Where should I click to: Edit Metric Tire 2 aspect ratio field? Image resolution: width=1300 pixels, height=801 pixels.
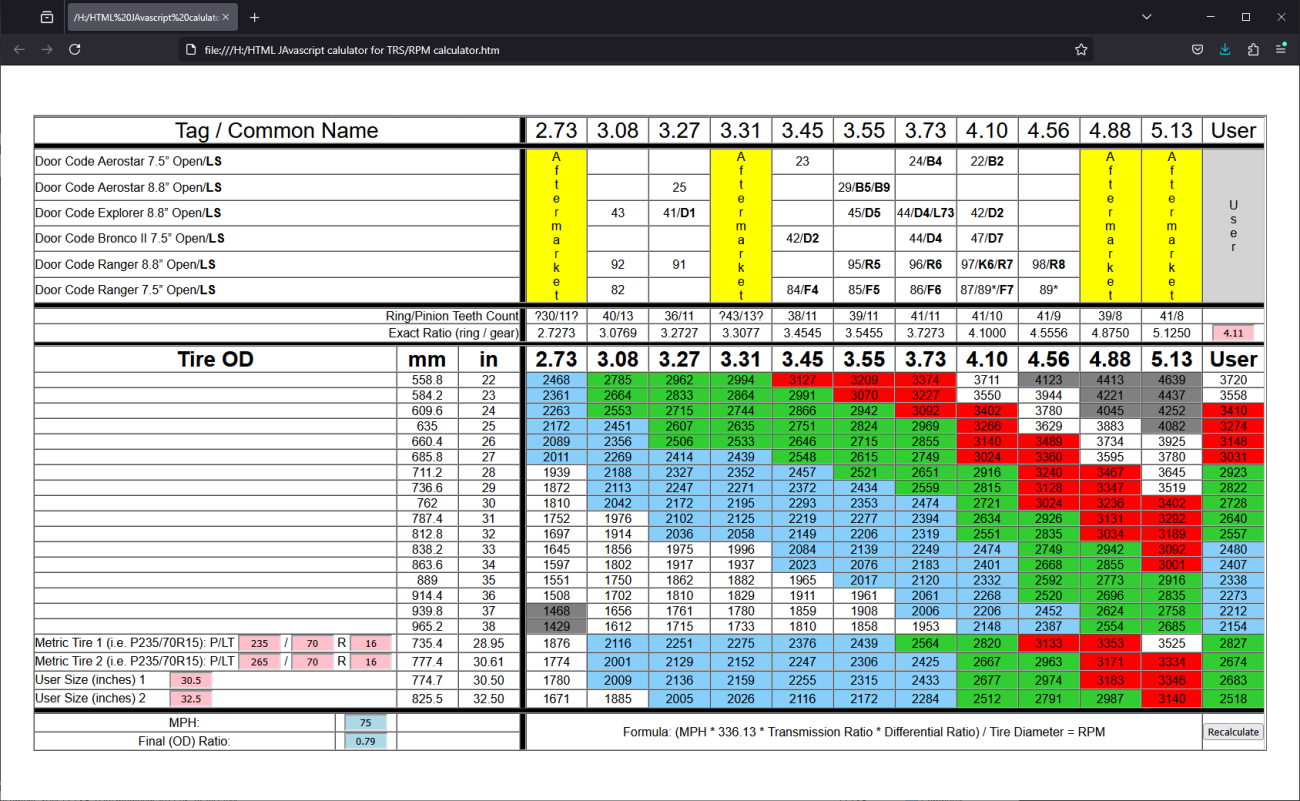pyautogui.click(x=312, y=662)
